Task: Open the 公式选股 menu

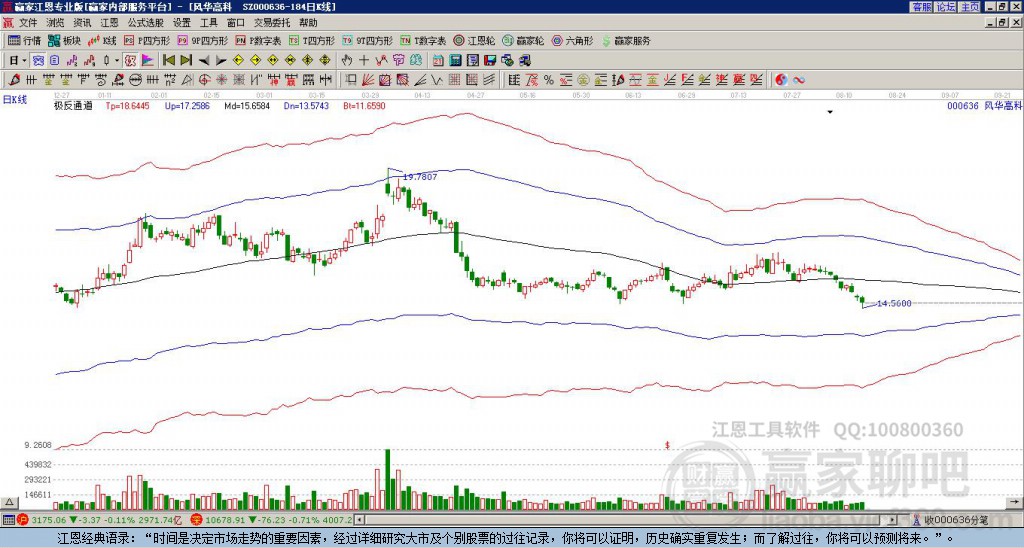Action: (x=146, y=23)
